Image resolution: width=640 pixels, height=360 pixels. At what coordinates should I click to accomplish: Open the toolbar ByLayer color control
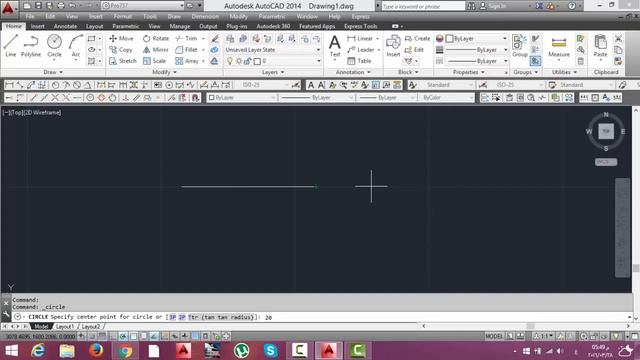coord(242,98)
